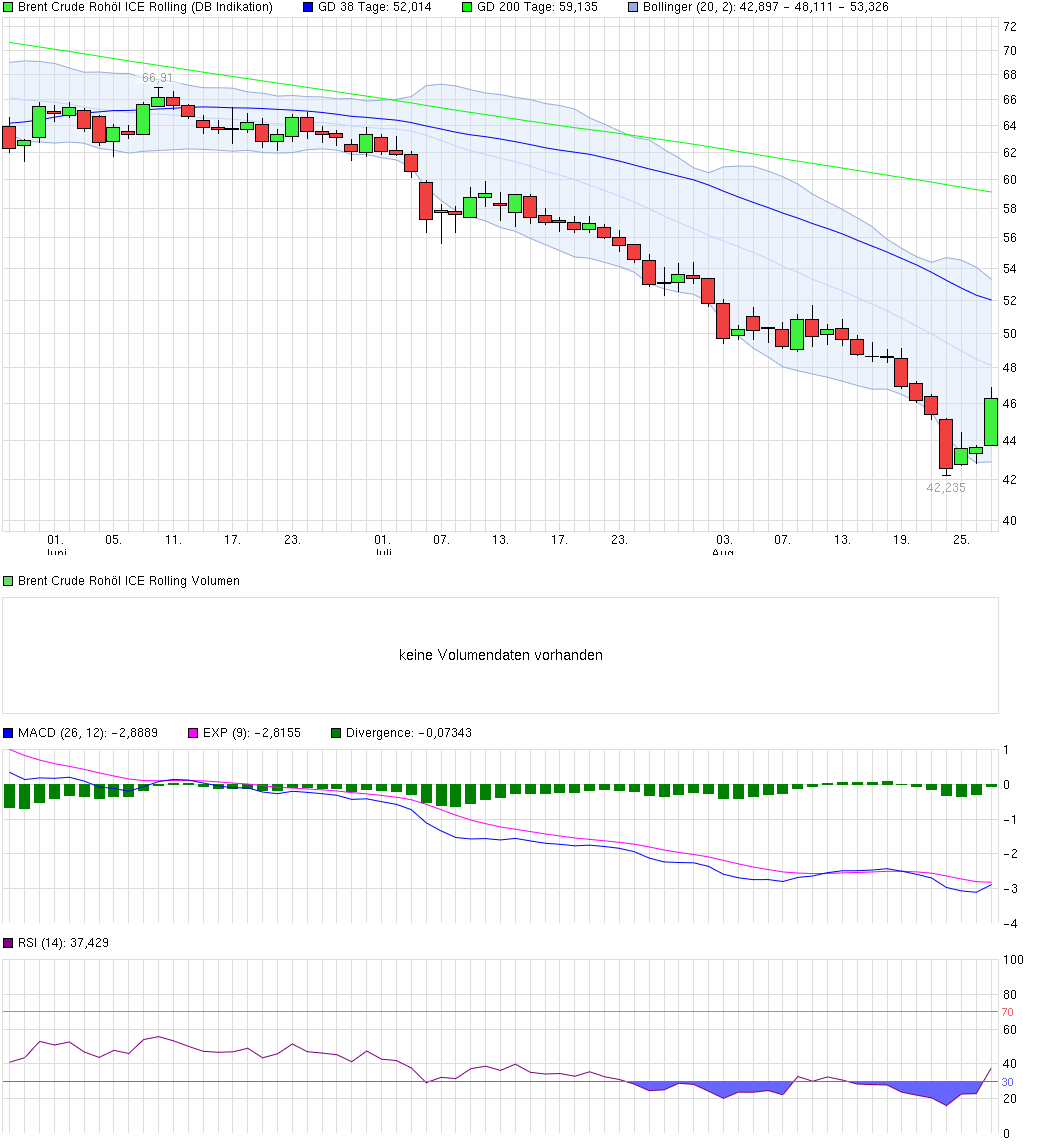Click the 42,235 low price annotation

946,487
